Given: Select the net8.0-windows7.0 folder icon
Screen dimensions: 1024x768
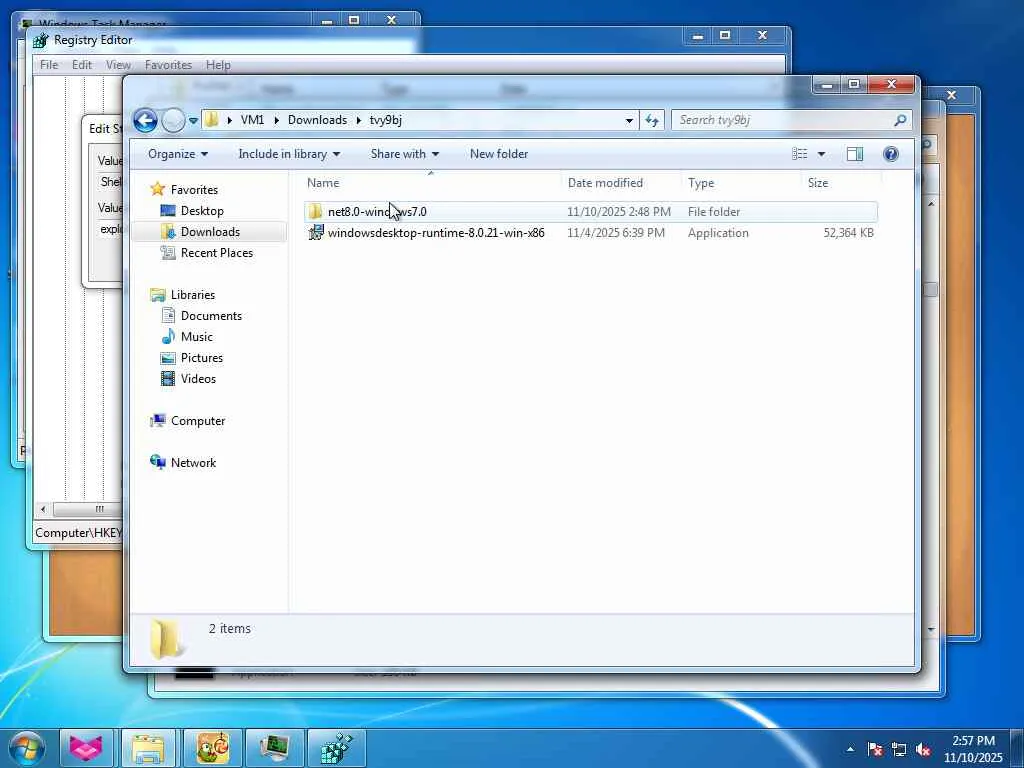Looking at the screenshot, I should [x=315, y=211].
